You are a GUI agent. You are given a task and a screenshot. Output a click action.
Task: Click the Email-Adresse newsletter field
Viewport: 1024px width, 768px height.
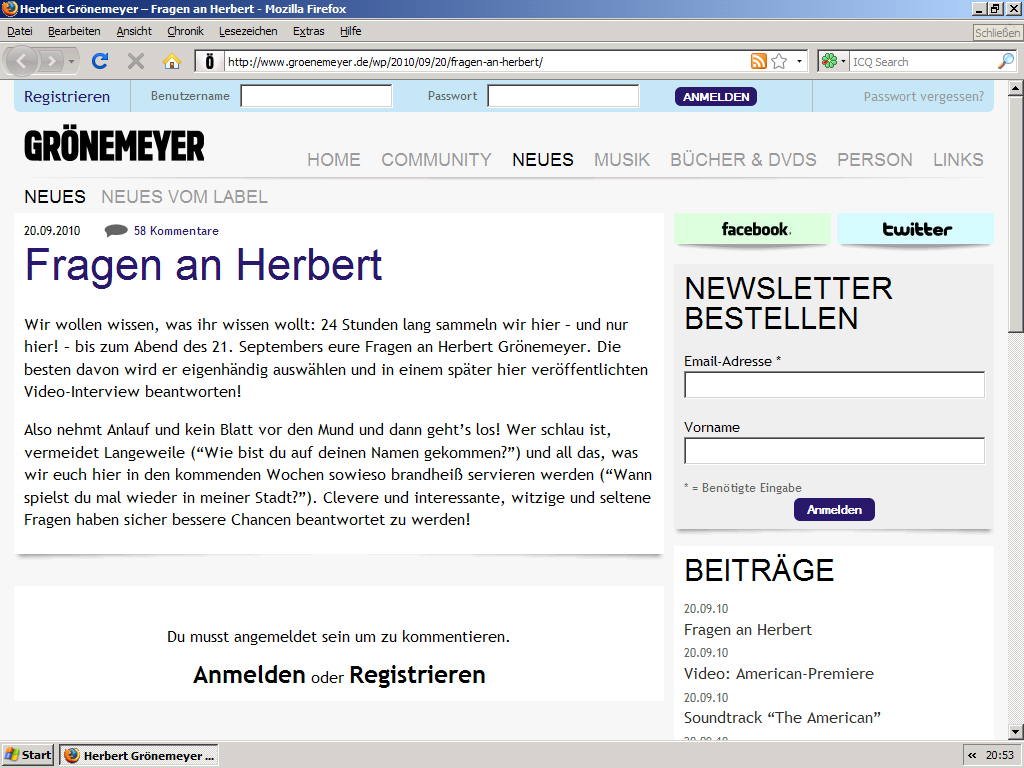(834, 385)
